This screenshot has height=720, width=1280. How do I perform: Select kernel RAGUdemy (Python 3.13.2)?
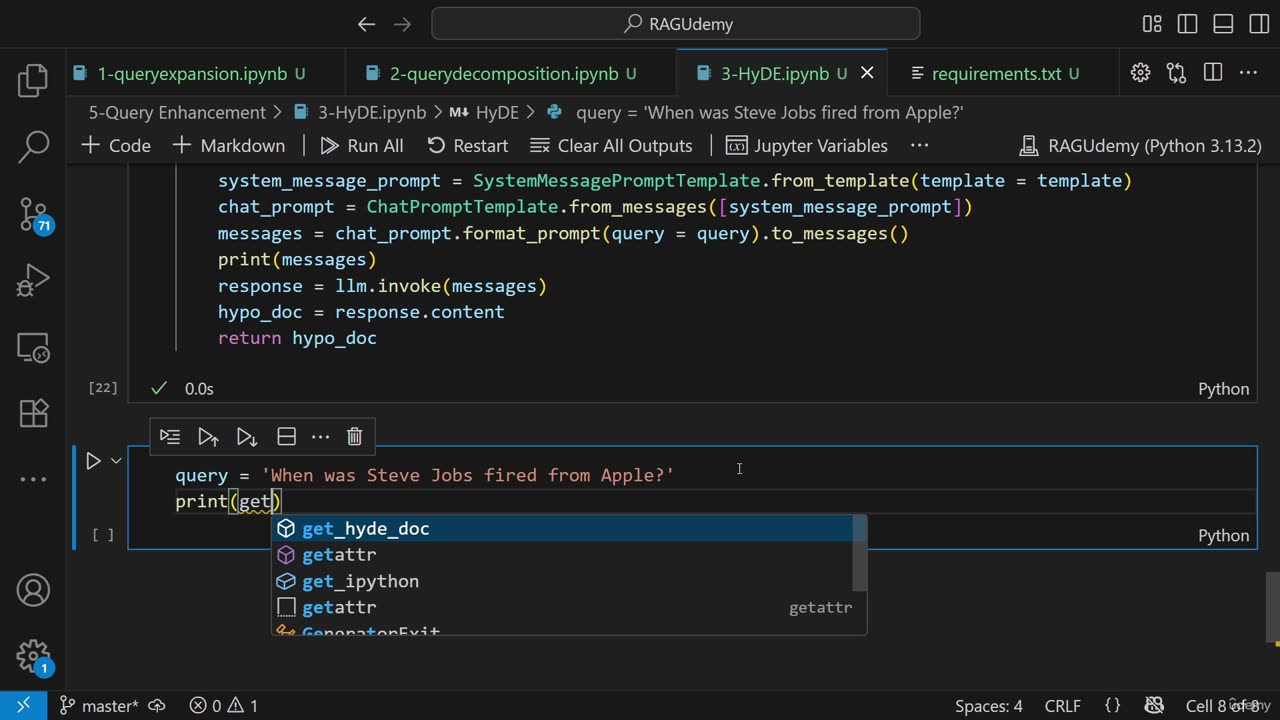click(1140, 146)
